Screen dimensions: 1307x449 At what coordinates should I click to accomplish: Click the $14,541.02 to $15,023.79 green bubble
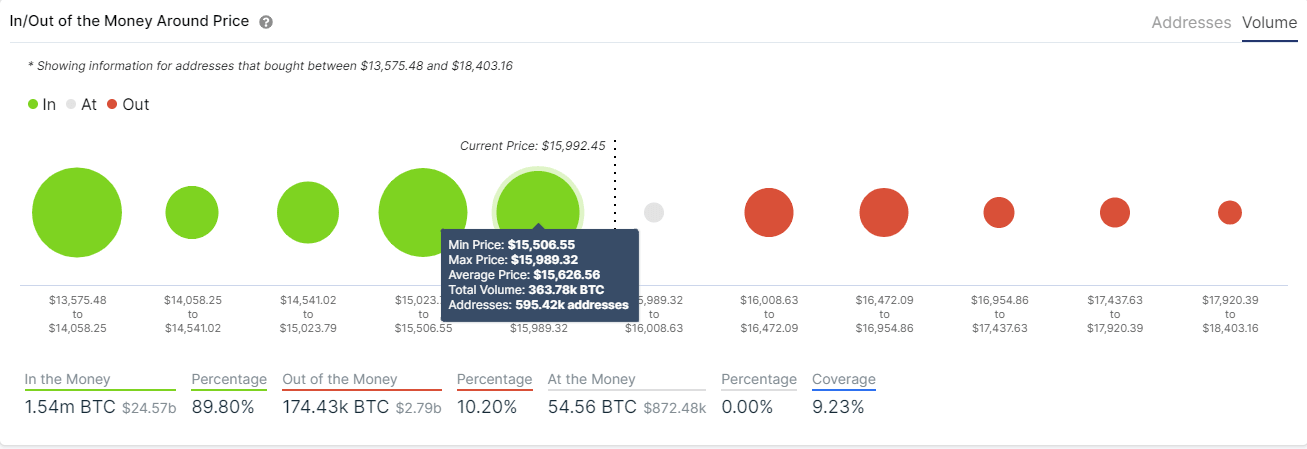click(308, 213)
